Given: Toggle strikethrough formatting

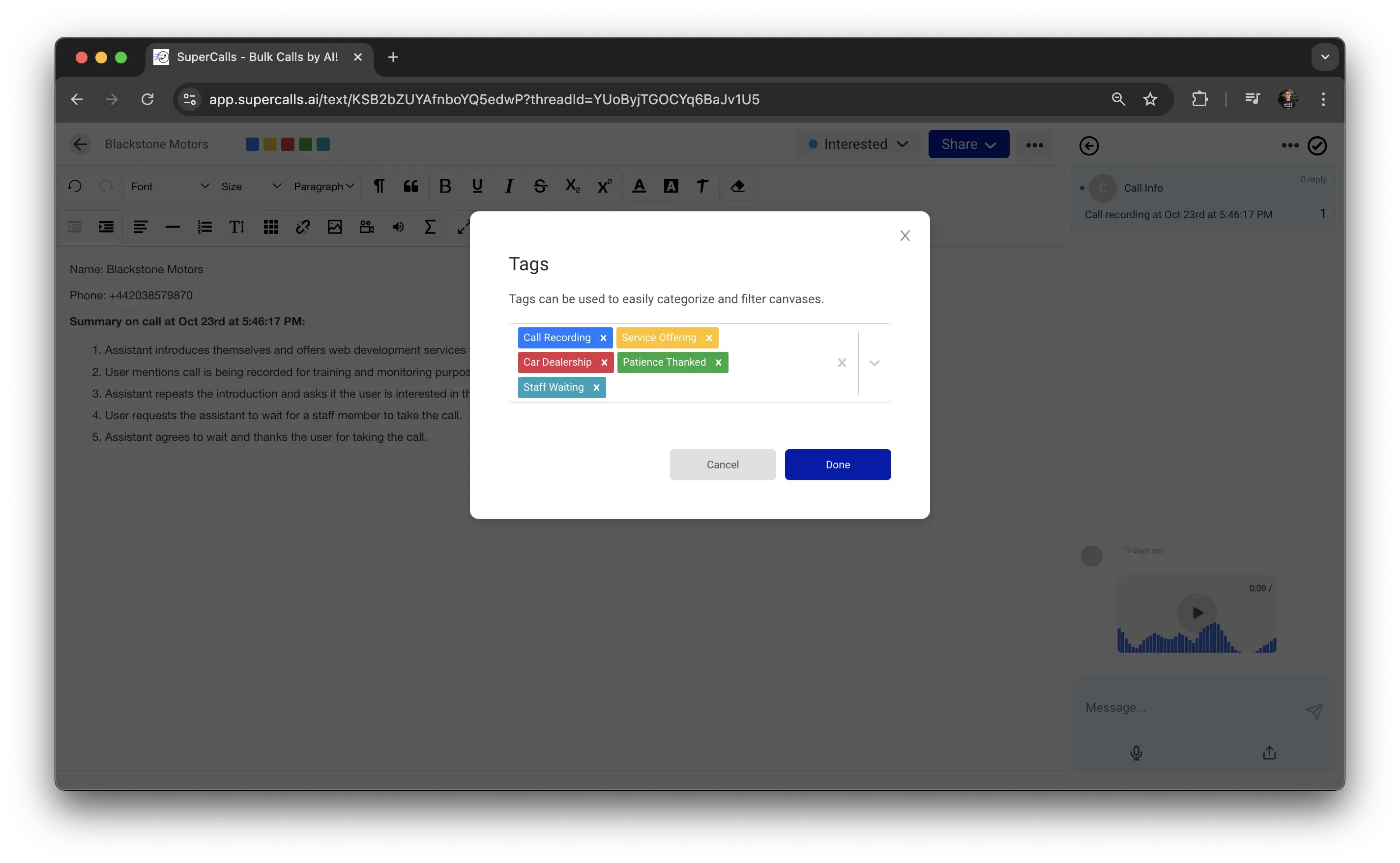Looking at the screenshot, I should click(540, 186).
